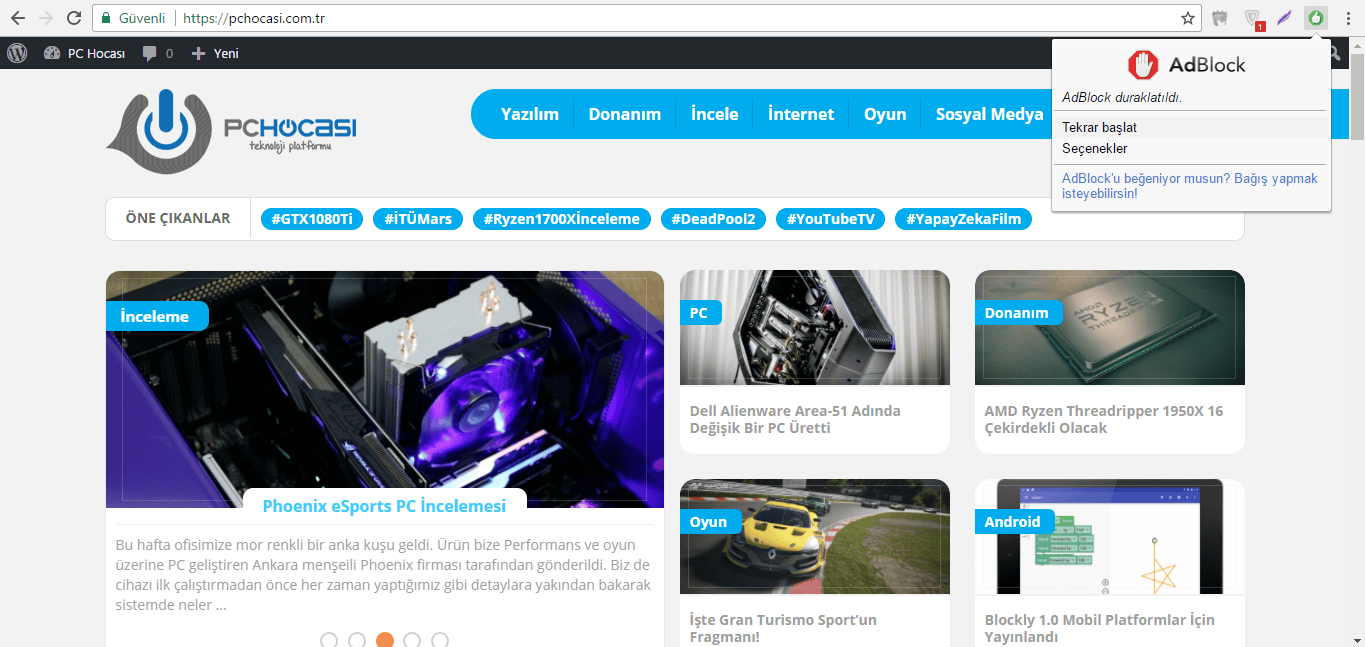Click the shield extension with red badge
This screenshot has height=647, width=1365.
click(x=1252, y=18)
